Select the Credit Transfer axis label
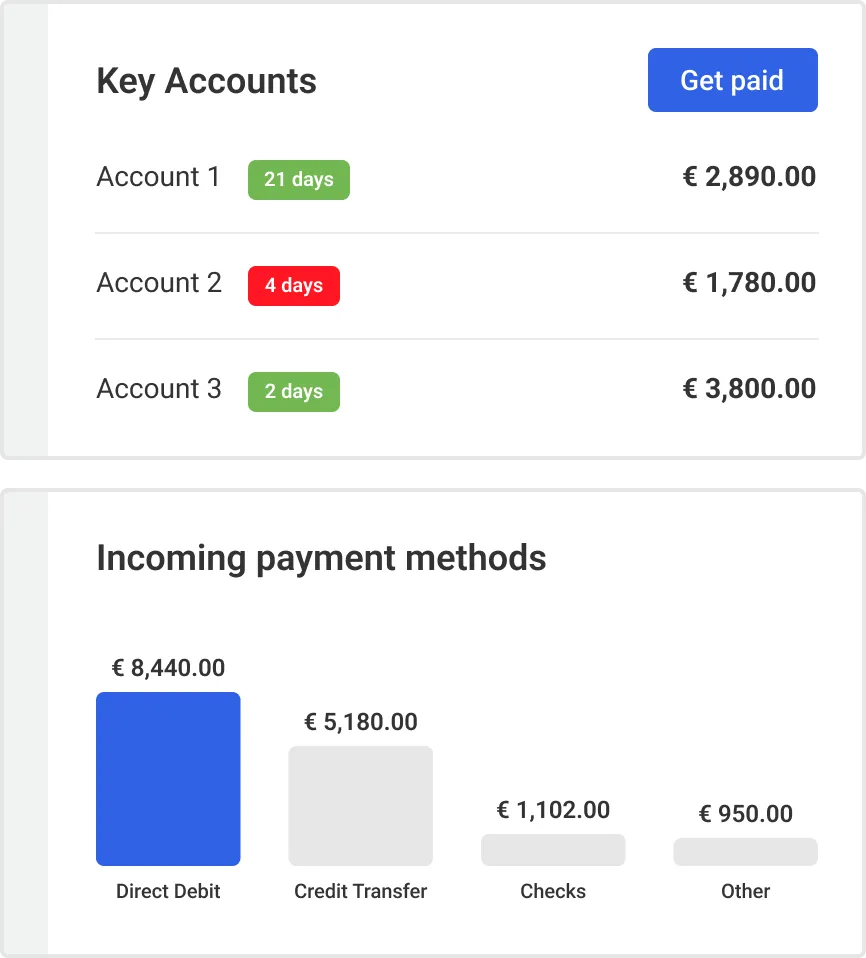 [361, 891]
